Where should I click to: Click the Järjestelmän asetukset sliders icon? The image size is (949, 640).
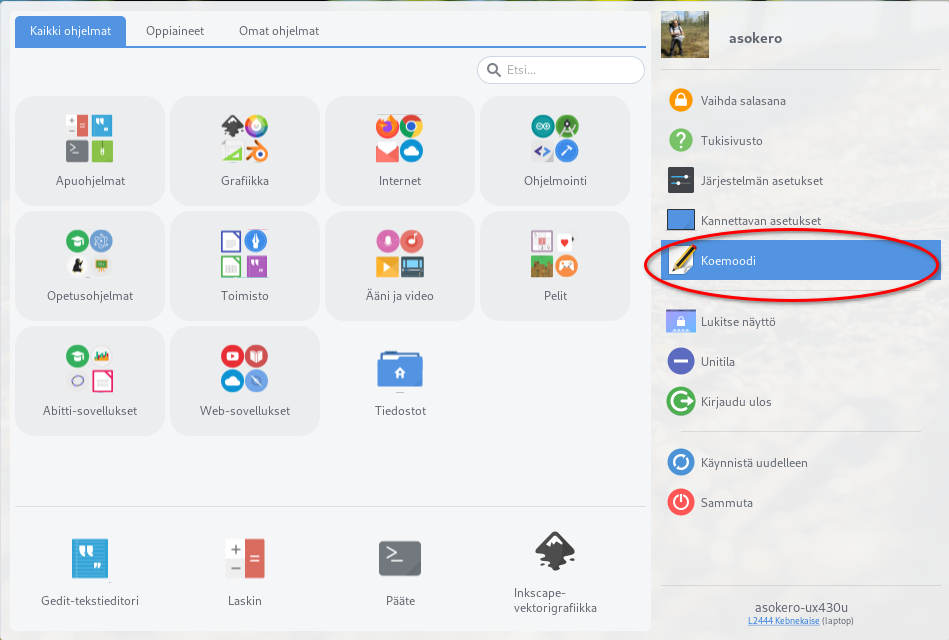pyautogui.click(x=680, y=180)
